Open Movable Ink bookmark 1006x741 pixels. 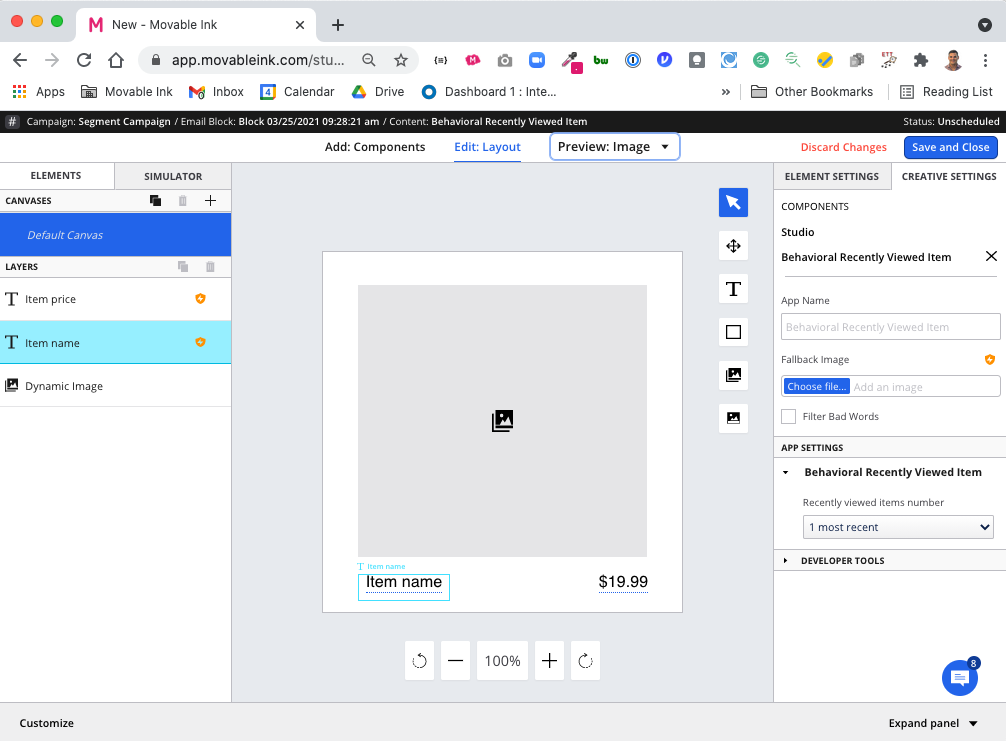[127, 92]
